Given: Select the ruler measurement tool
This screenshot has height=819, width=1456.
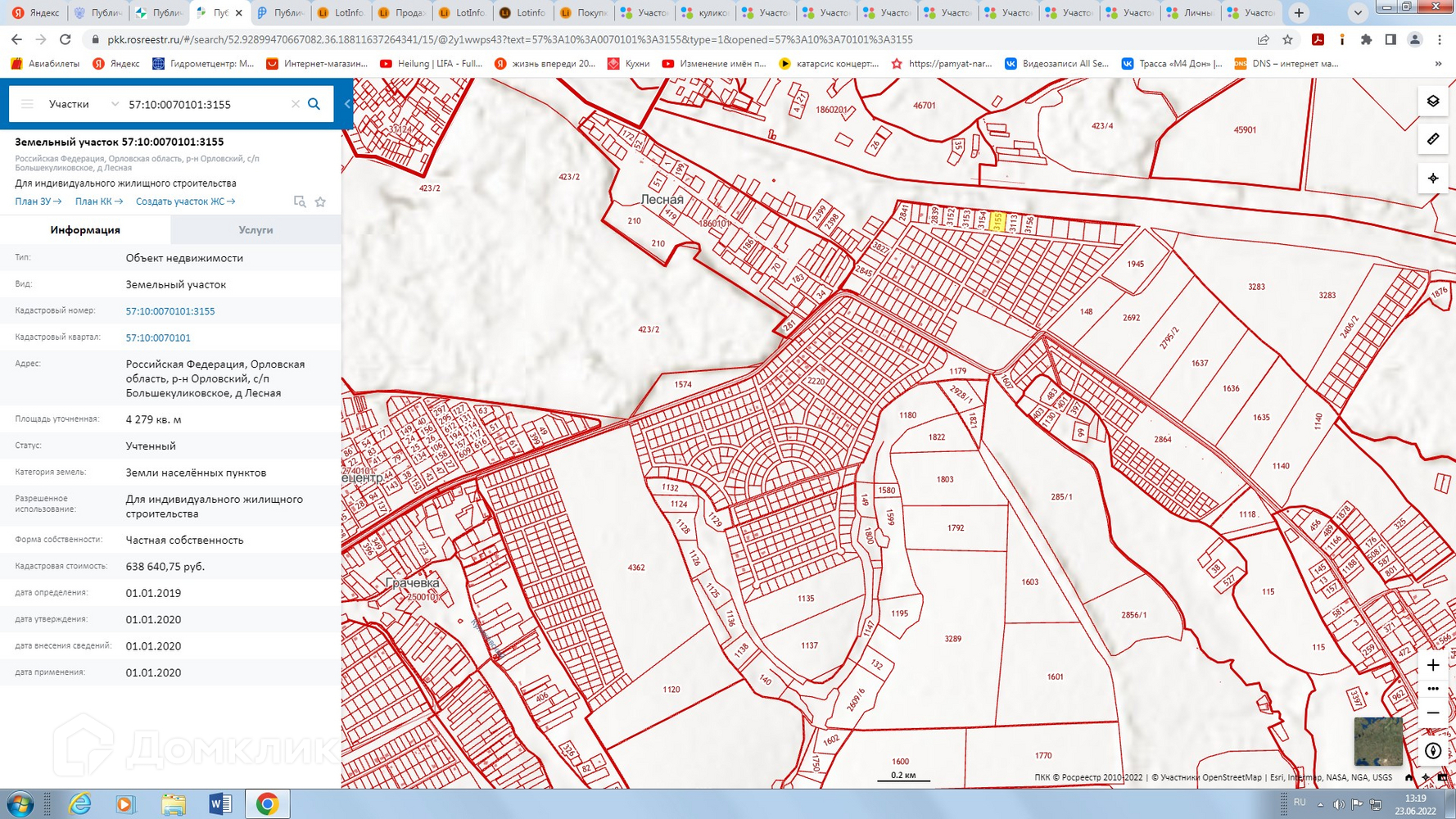Looking at the screenshot, I should tap(1432, 139).
